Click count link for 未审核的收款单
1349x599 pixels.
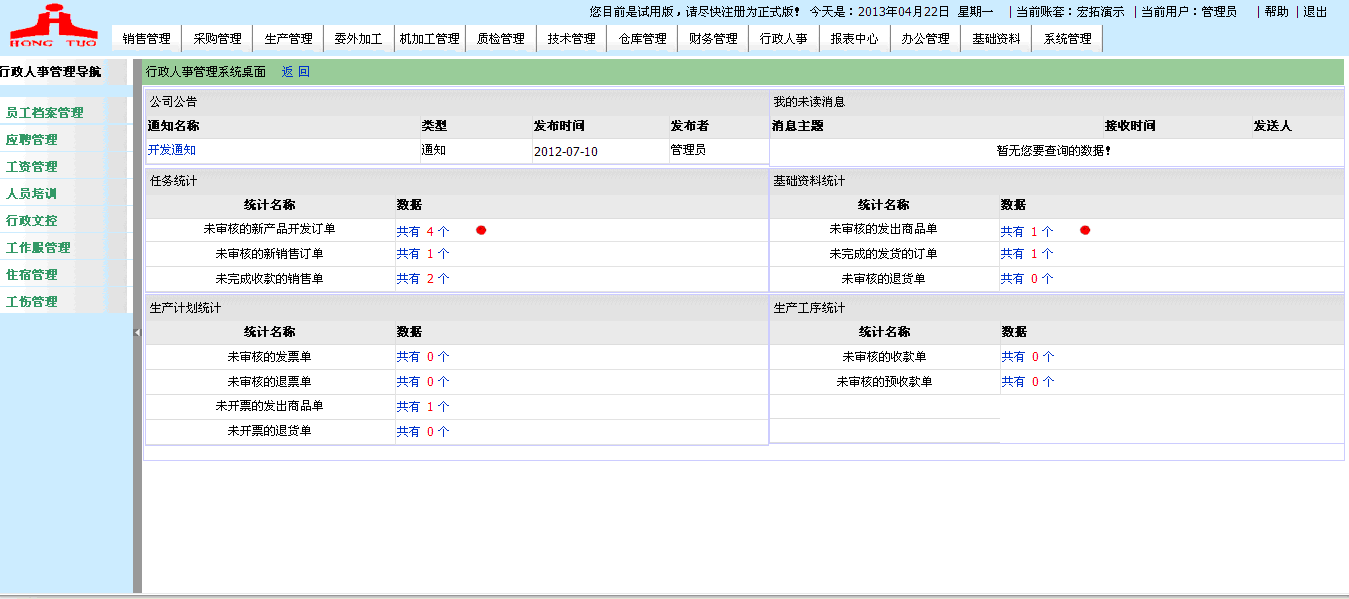1028,357
